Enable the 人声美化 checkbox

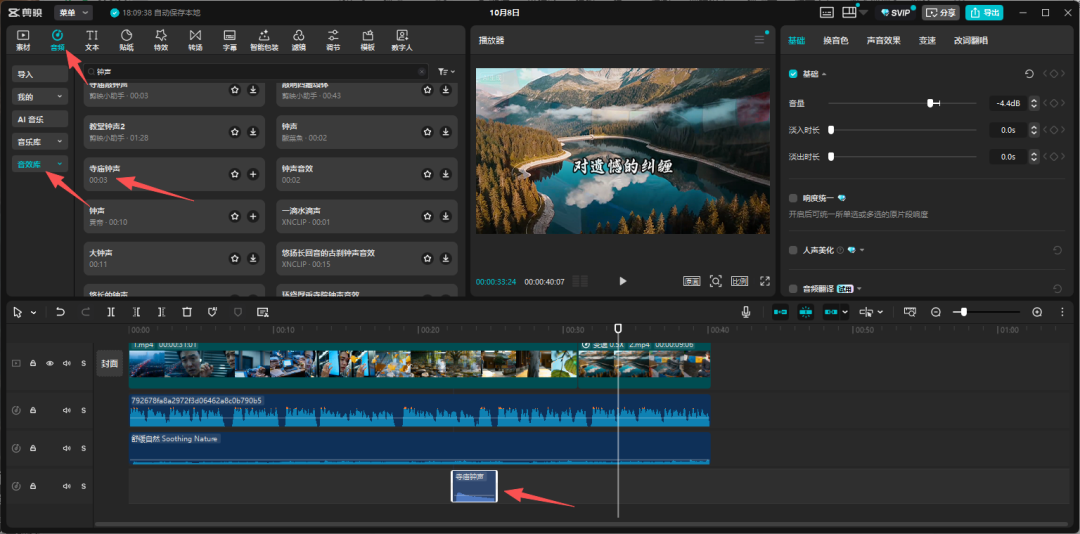point(793,250)
